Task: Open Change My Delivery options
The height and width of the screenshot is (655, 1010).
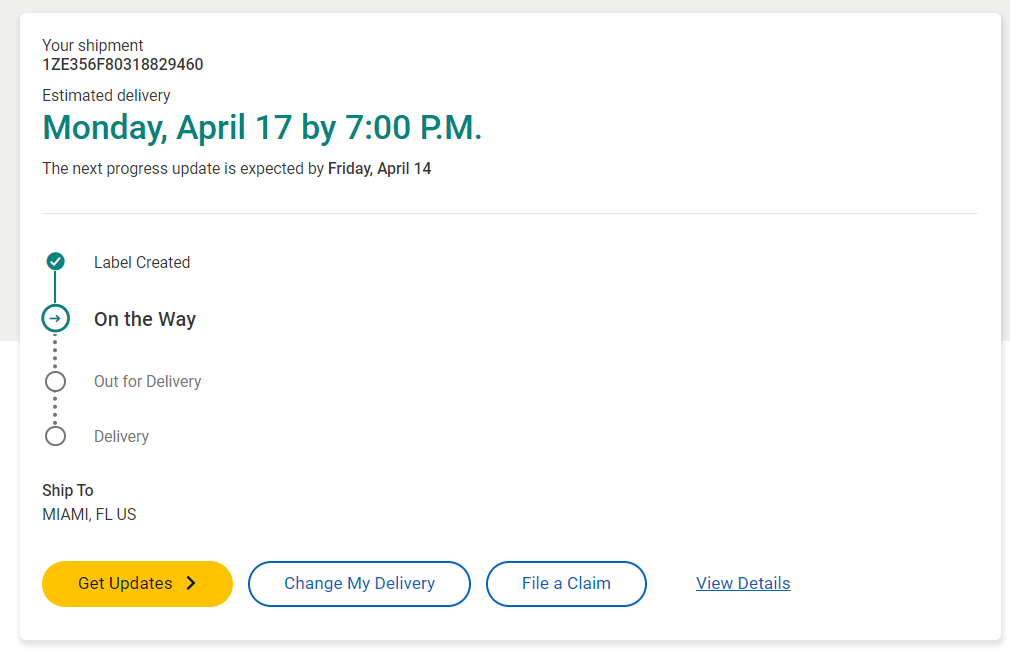Action: (x=359, y=584)
